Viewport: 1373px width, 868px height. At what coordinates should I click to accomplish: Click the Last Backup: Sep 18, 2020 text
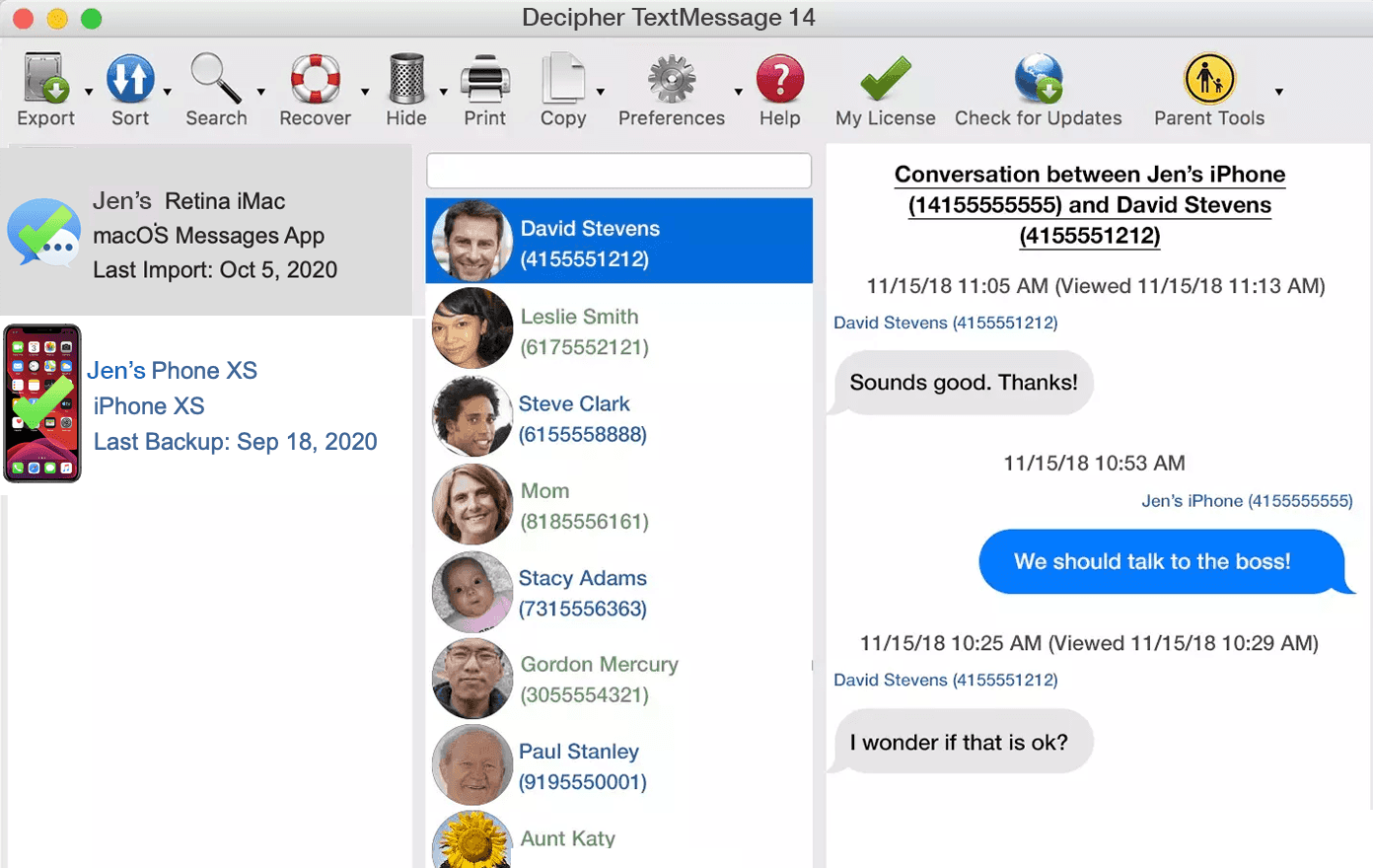tap(235, 442)
